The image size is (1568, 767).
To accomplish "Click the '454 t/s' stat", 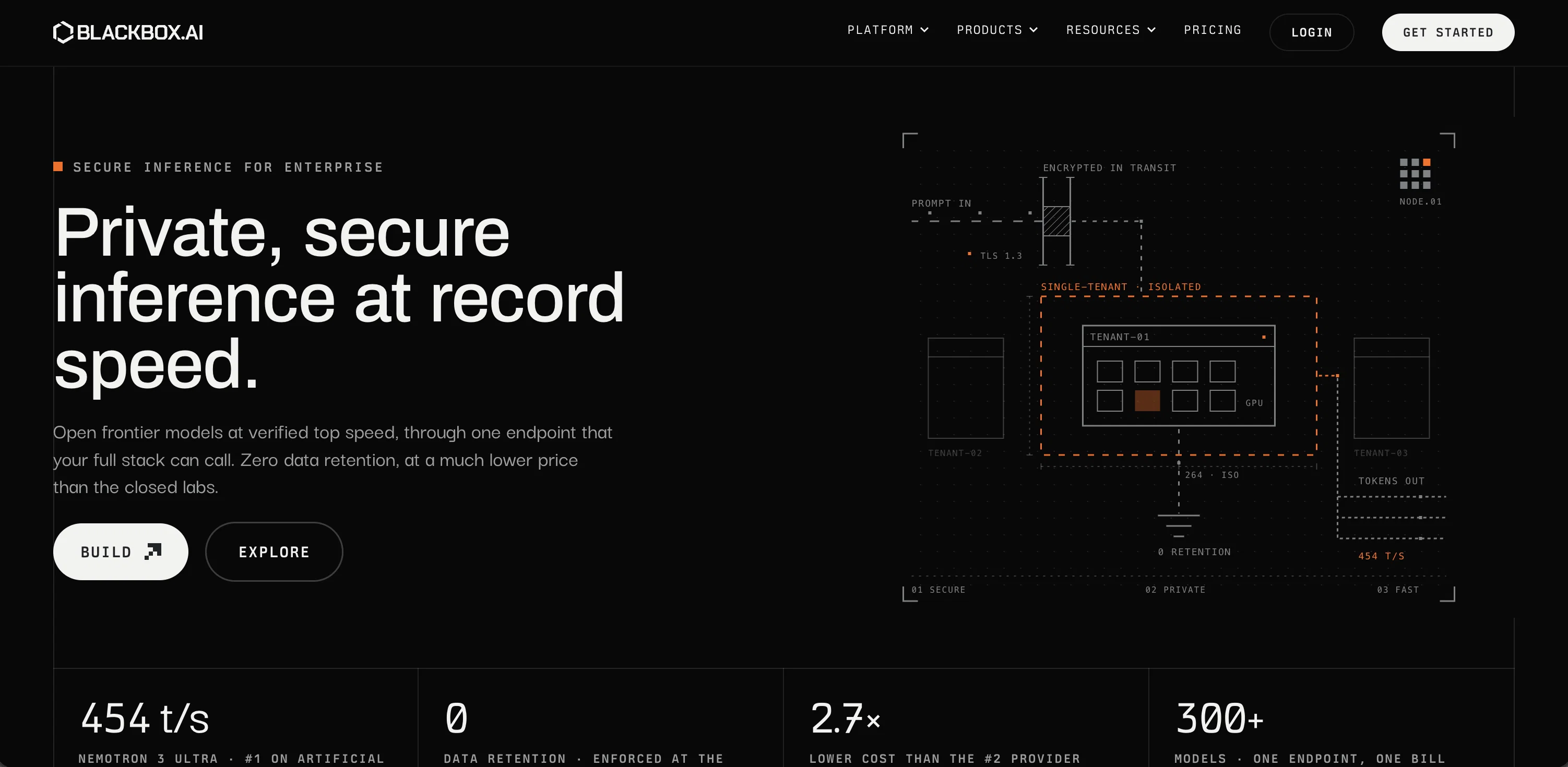I will click(145, 718).
